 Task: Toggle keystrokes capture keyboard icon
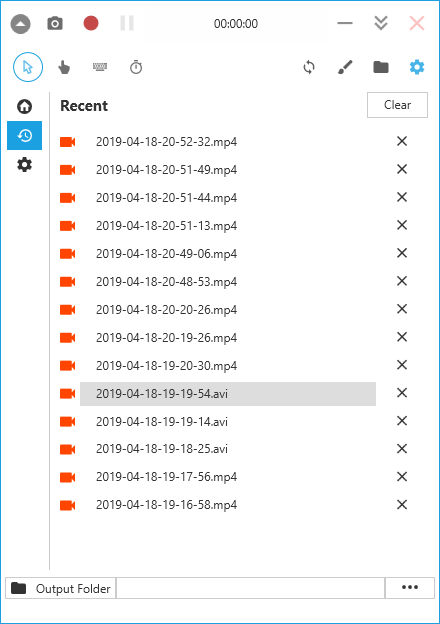pyautogui.click(x=100, y=66)
